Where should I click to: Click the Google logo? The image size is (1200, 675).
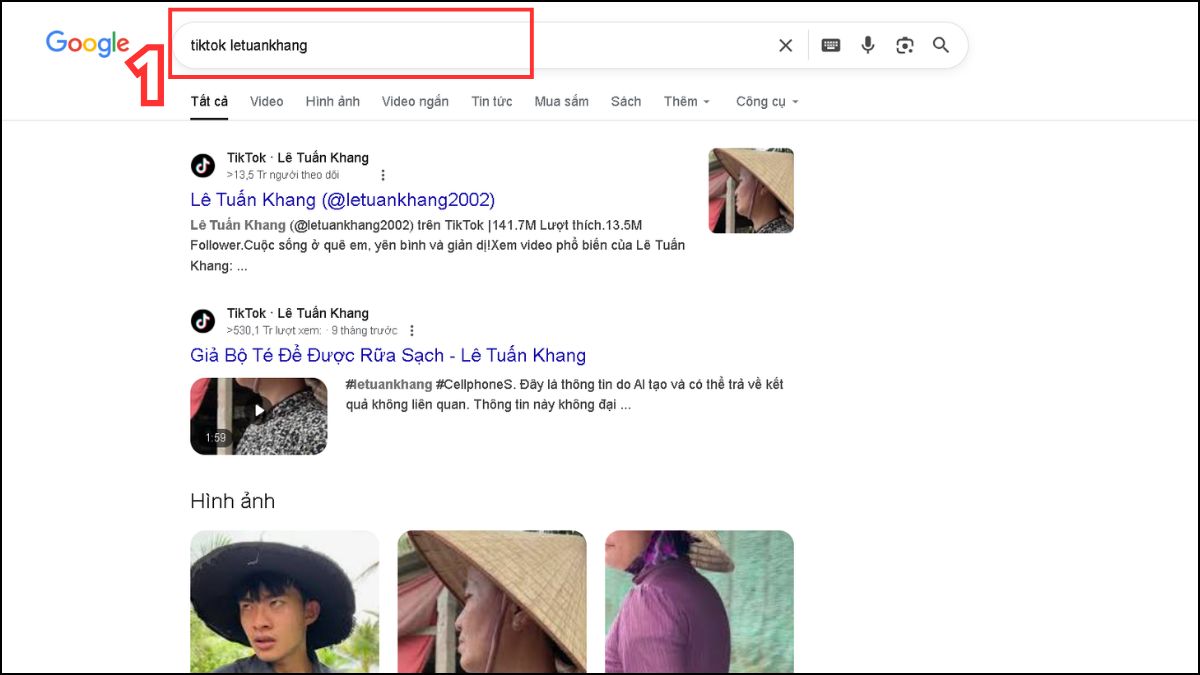(88, 45)
